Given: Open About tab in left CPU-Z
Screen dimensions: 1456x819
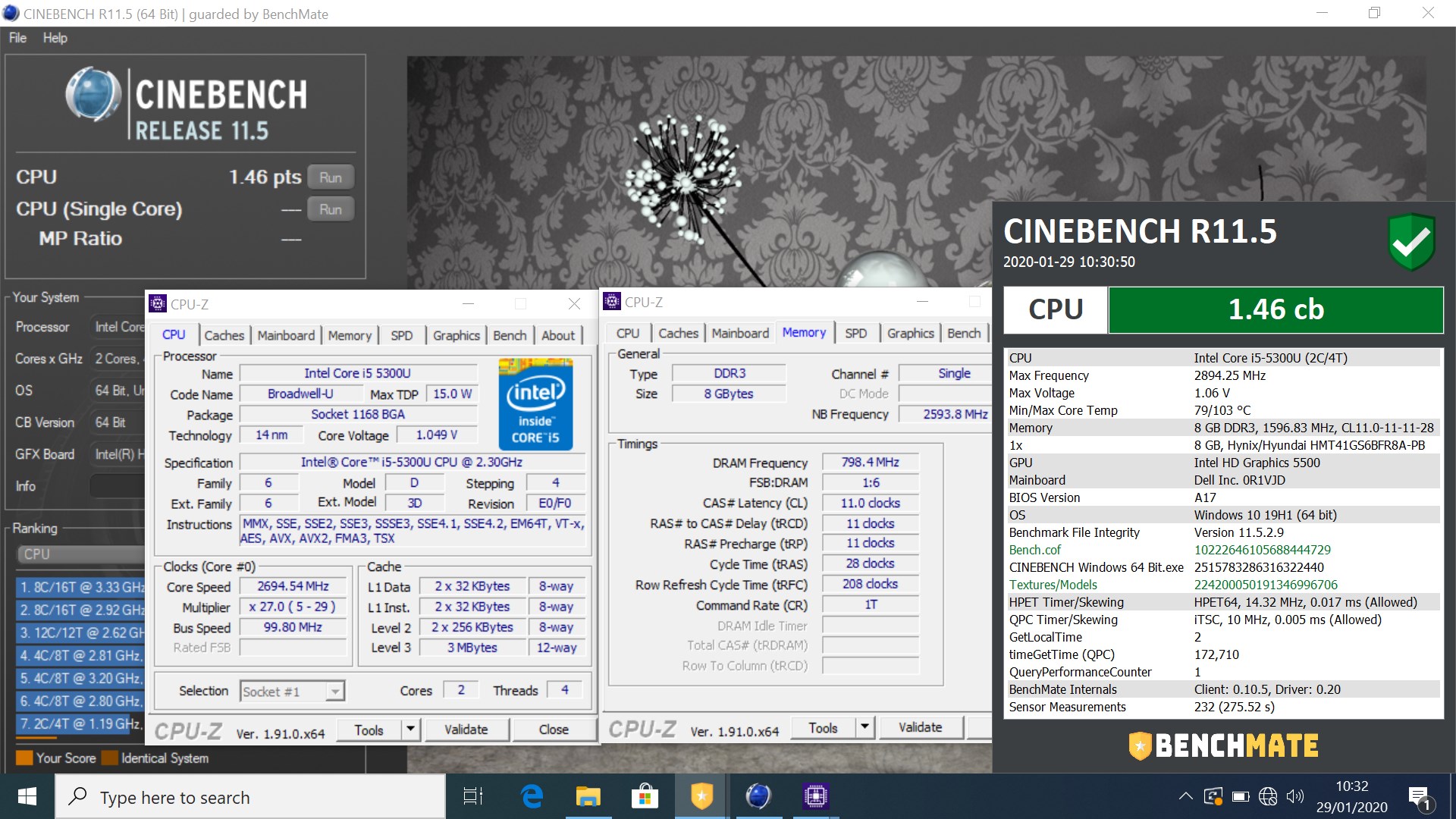Looking at the screenshot, I should coord(558,335).
